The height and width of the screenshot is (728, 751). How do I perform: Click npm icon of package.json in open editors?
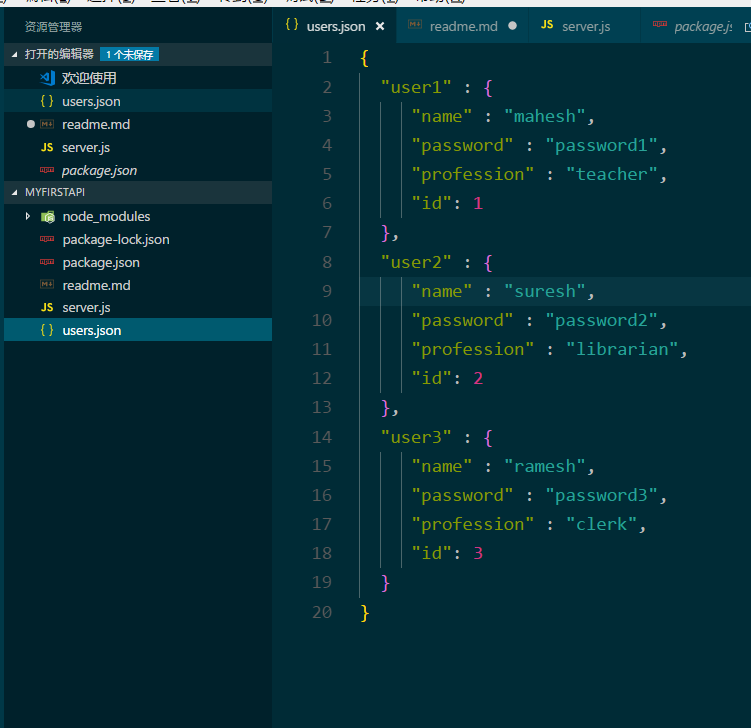point(47,170)
